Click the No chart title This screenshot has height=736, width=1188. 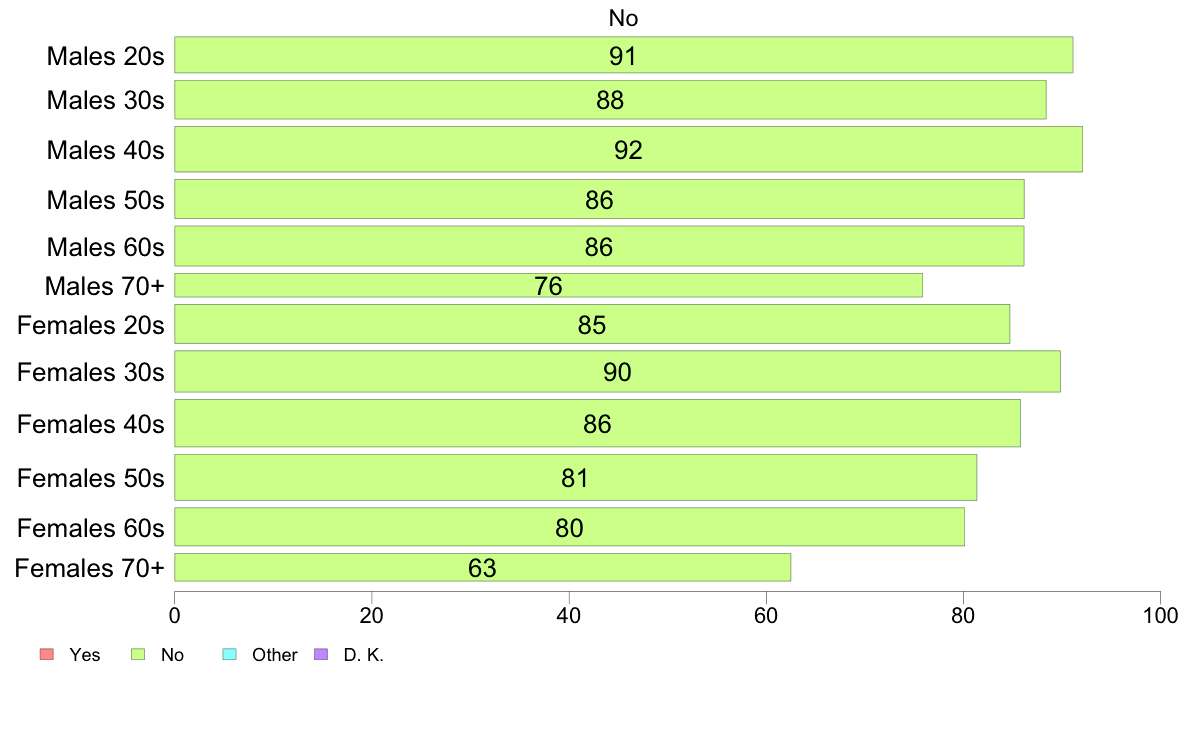click(x=624, y=18)
